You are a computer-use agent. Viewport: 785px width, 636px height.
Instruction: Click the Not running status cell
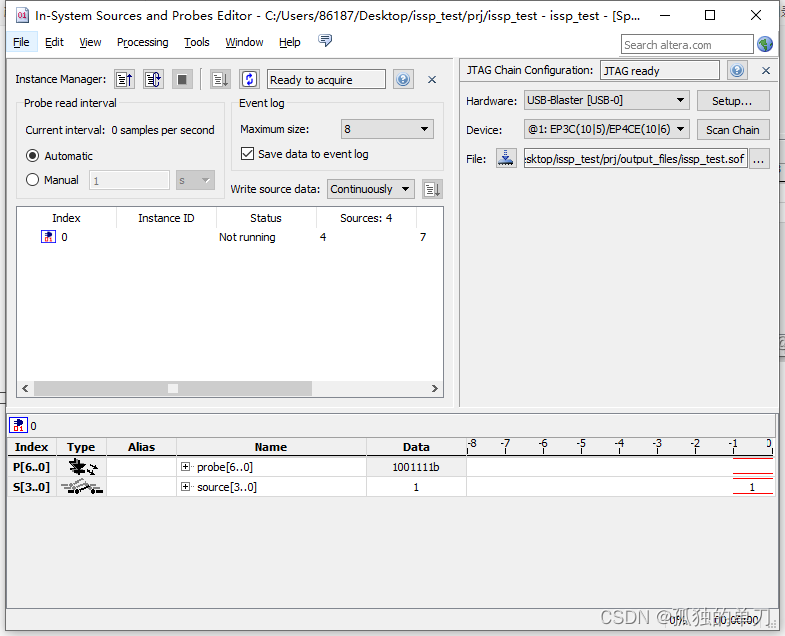click(x=247, y=237)
